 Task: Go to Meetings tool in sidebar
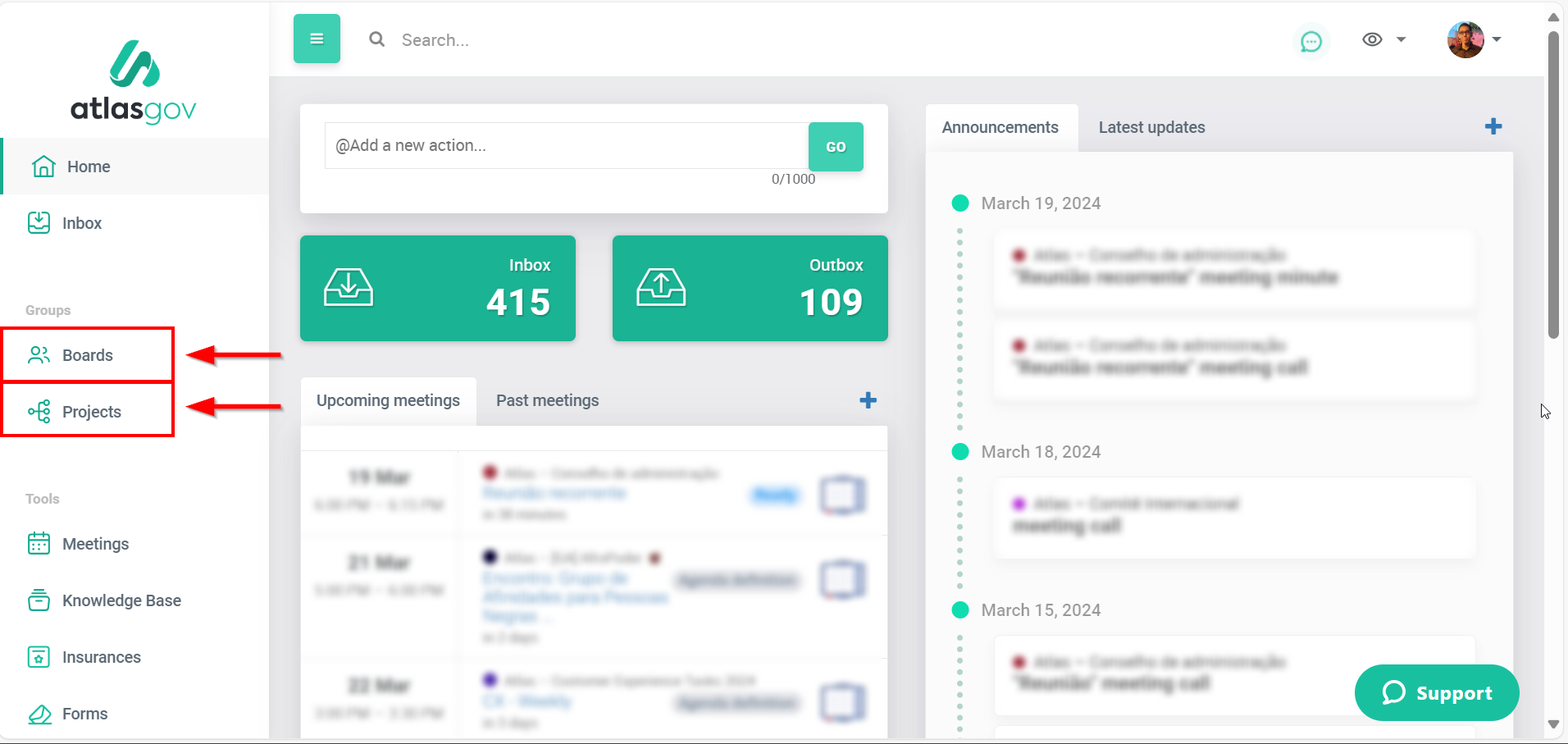coord(95,544)
